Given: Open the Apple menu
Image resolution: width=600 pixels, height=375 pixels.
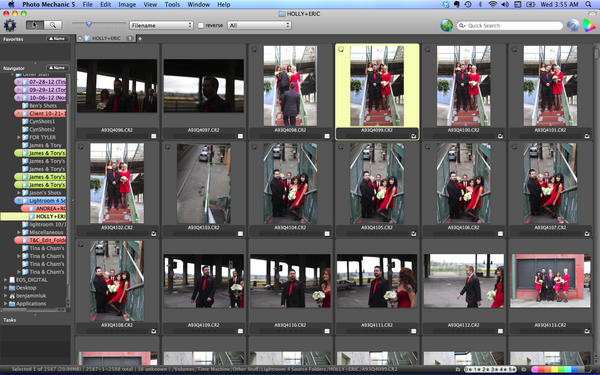Looking at the screenshot, I should pos(11,5).
